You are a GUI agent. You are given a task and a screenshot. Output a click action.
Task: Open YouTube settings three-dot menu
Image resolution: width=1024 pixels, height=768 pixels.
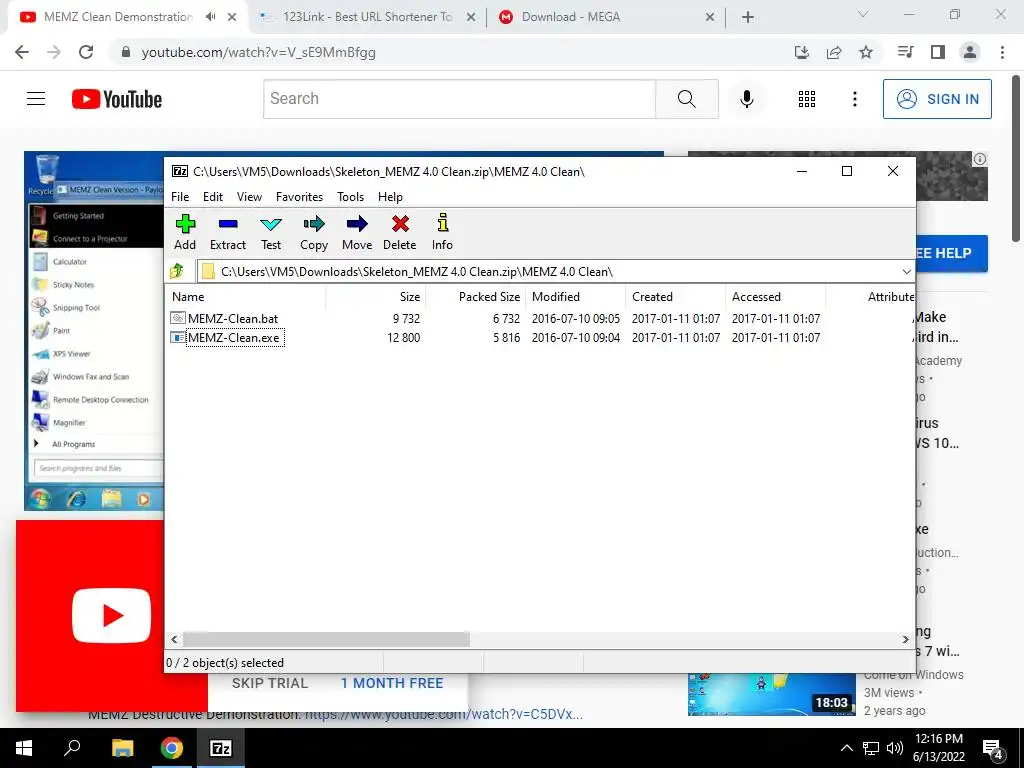[x=854, y=99]
